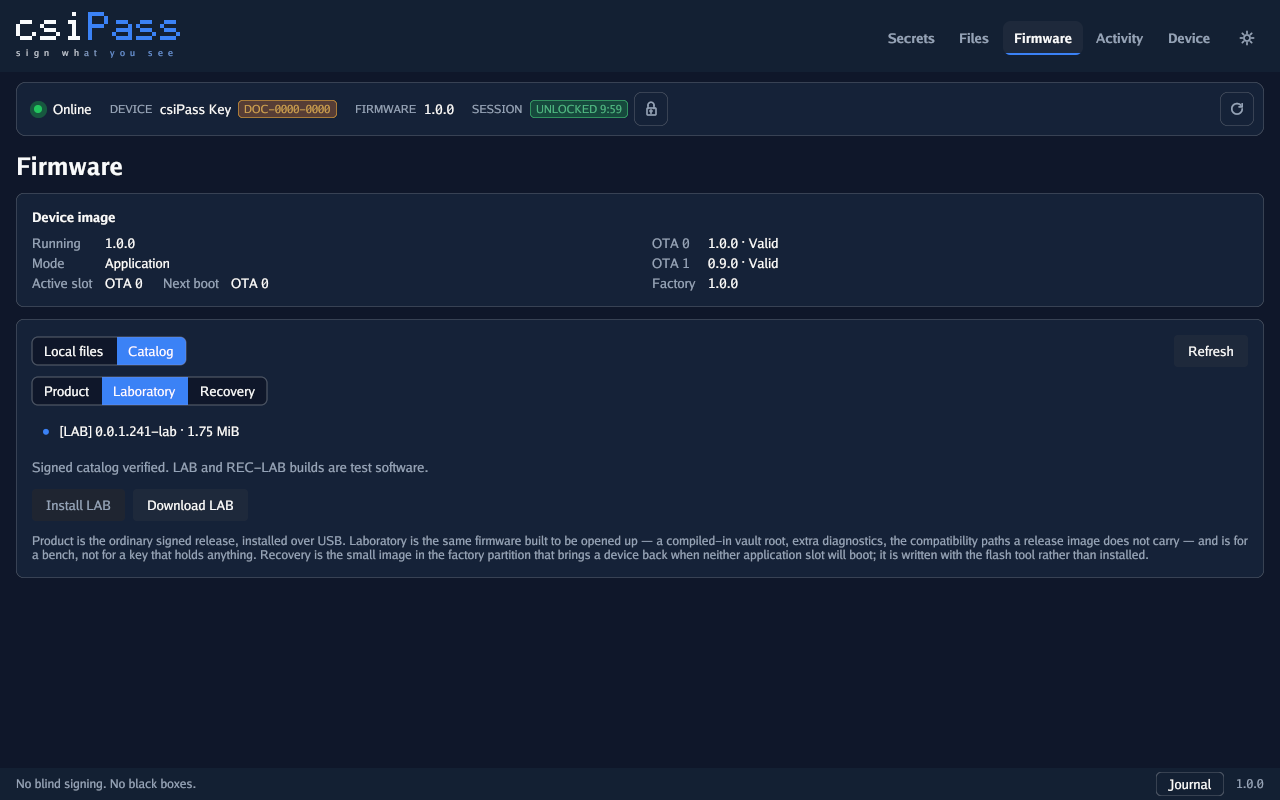This screenshot has width=1280, height=800.
Task: Click the 'Signed catalog verified' status message
Action: click(x=230, y=467)
